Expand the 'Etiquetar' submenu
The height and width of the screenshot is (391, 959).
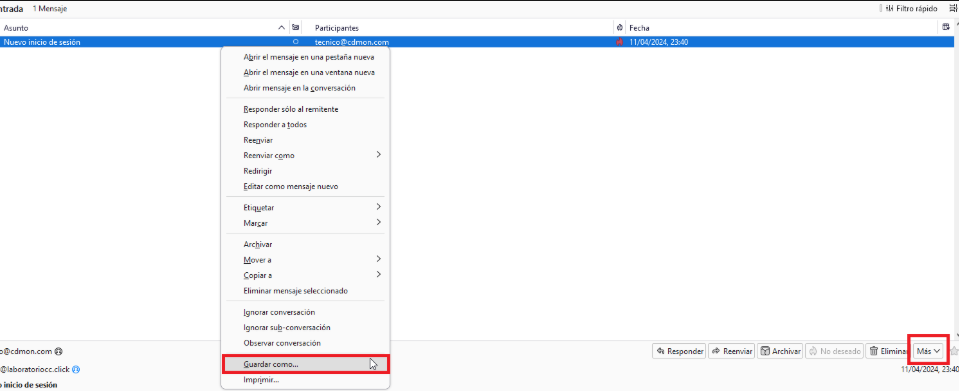[305, 207]
